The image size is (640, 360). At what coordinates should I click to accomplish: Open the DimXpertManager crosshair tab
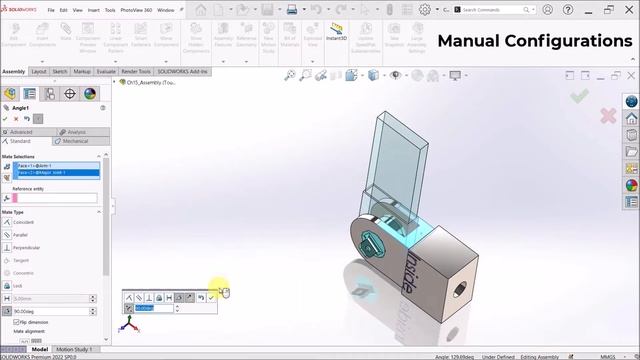(70, 93)
